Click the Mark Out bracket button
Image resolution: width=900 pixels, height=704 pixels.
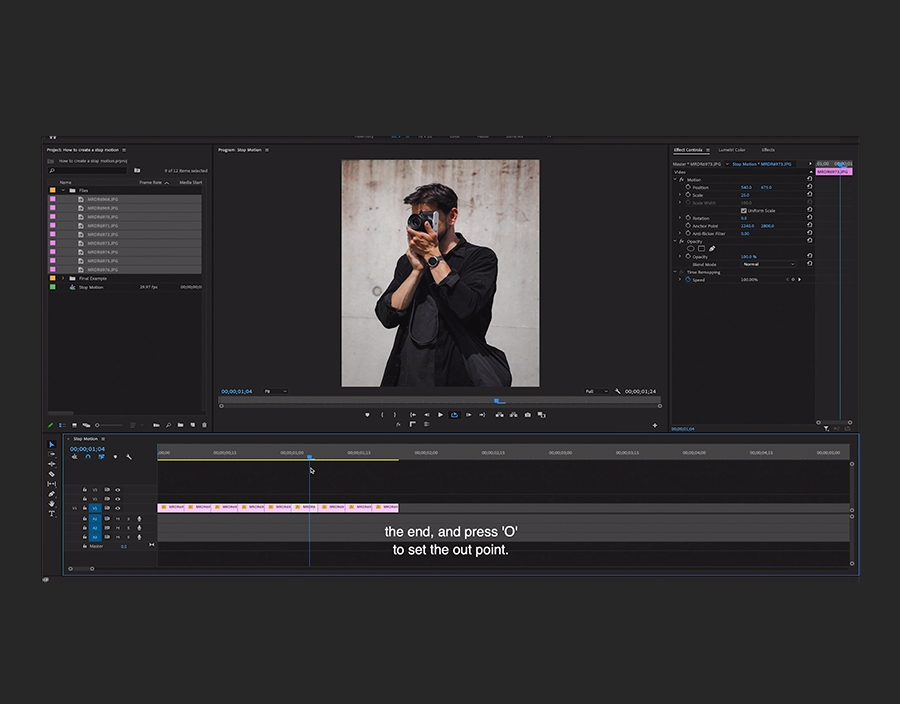(x=394, y=415)
